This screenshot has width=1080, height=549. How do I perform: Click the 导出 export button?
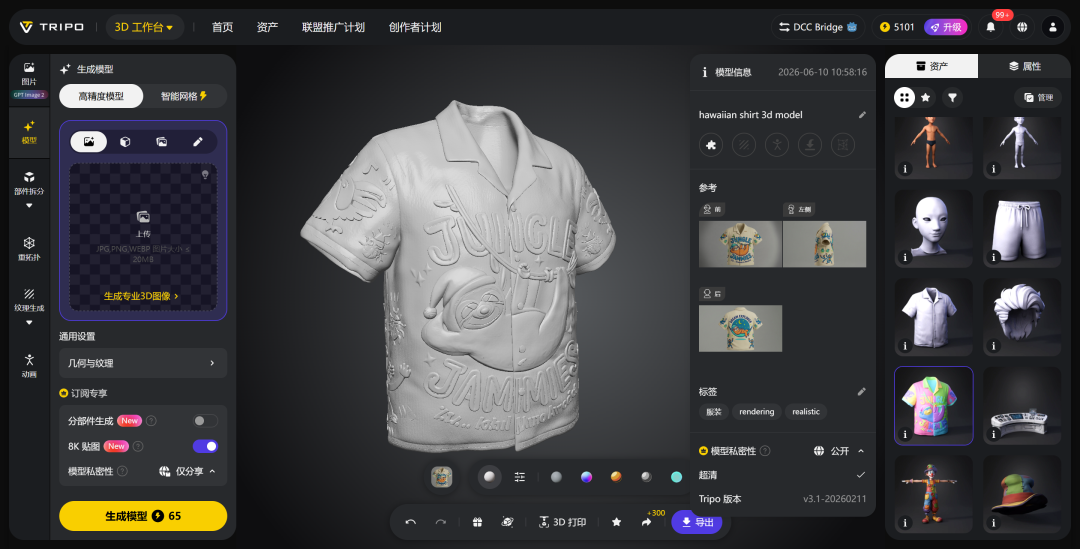[x=697, y=522]
